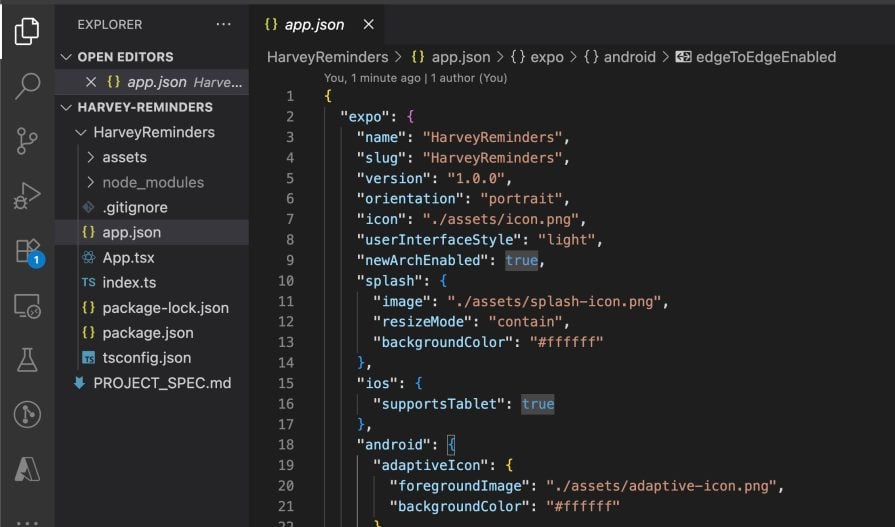Open the Run and Debug view
Image resolution: width=895 pixels, height=527 pixels.
point(27,196)
